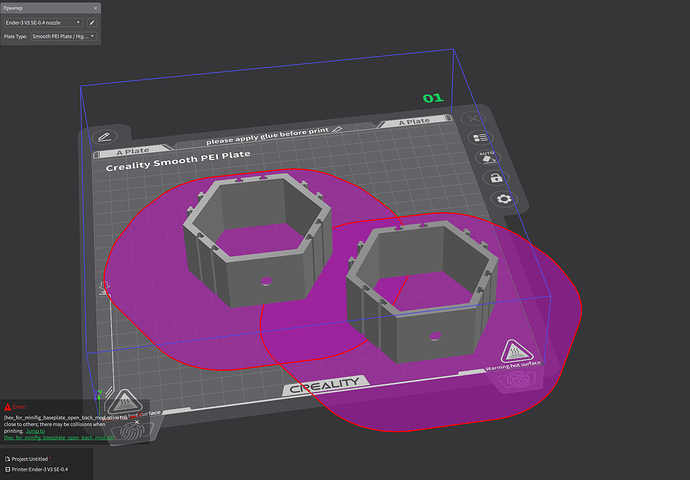
Task: Toggle the plate lock icon
Action: 496,178
